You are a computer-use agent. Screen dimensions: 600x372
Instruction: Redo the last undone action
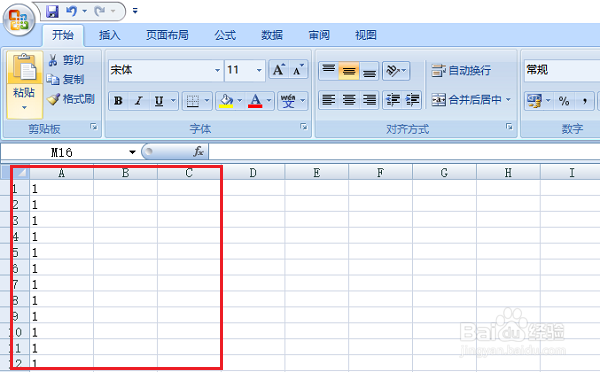click(x=99, y=11)
